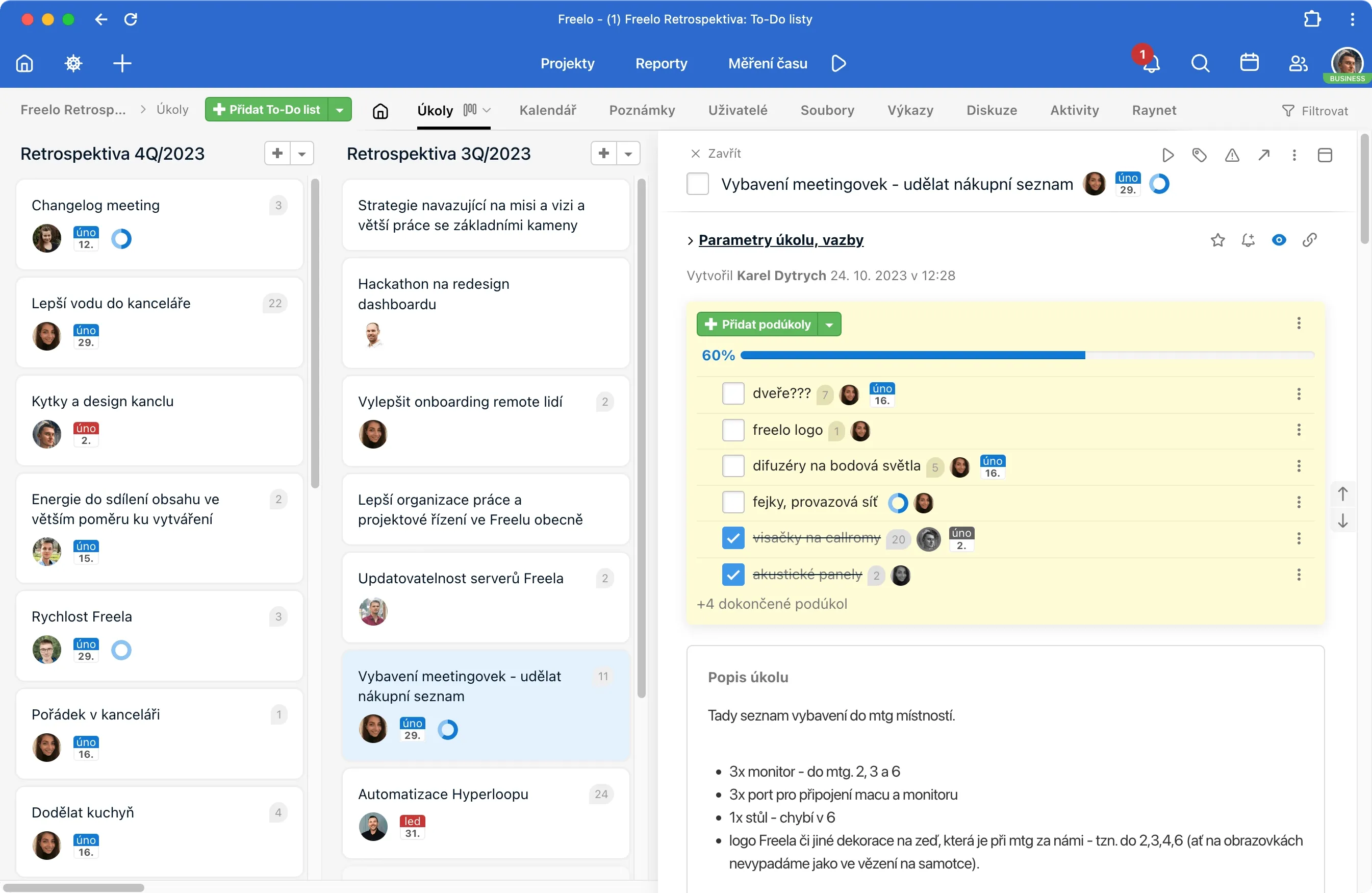This screenshot has height=893, width=1372.
Task: Open dropdown arrow next to 'Přidat To-Do list'
Action: [340, 110]
